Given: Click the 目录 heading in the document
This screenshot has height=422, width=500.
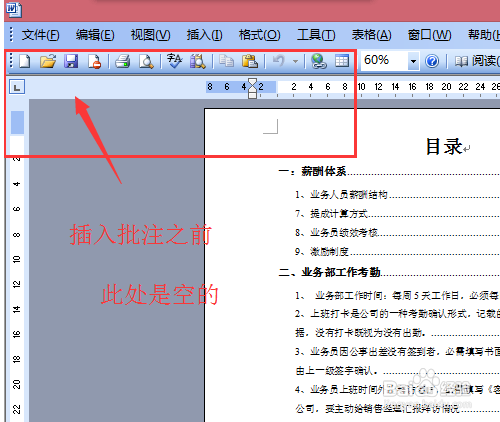Looking at the screenshot, I should 444,147.
